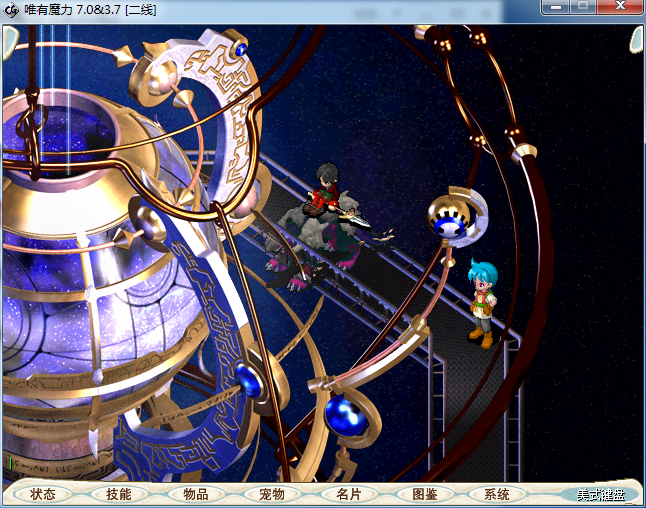Click the 物品 items button
Image resolution: width=646 pixels, height=508 pixels.
coord(195,494)
